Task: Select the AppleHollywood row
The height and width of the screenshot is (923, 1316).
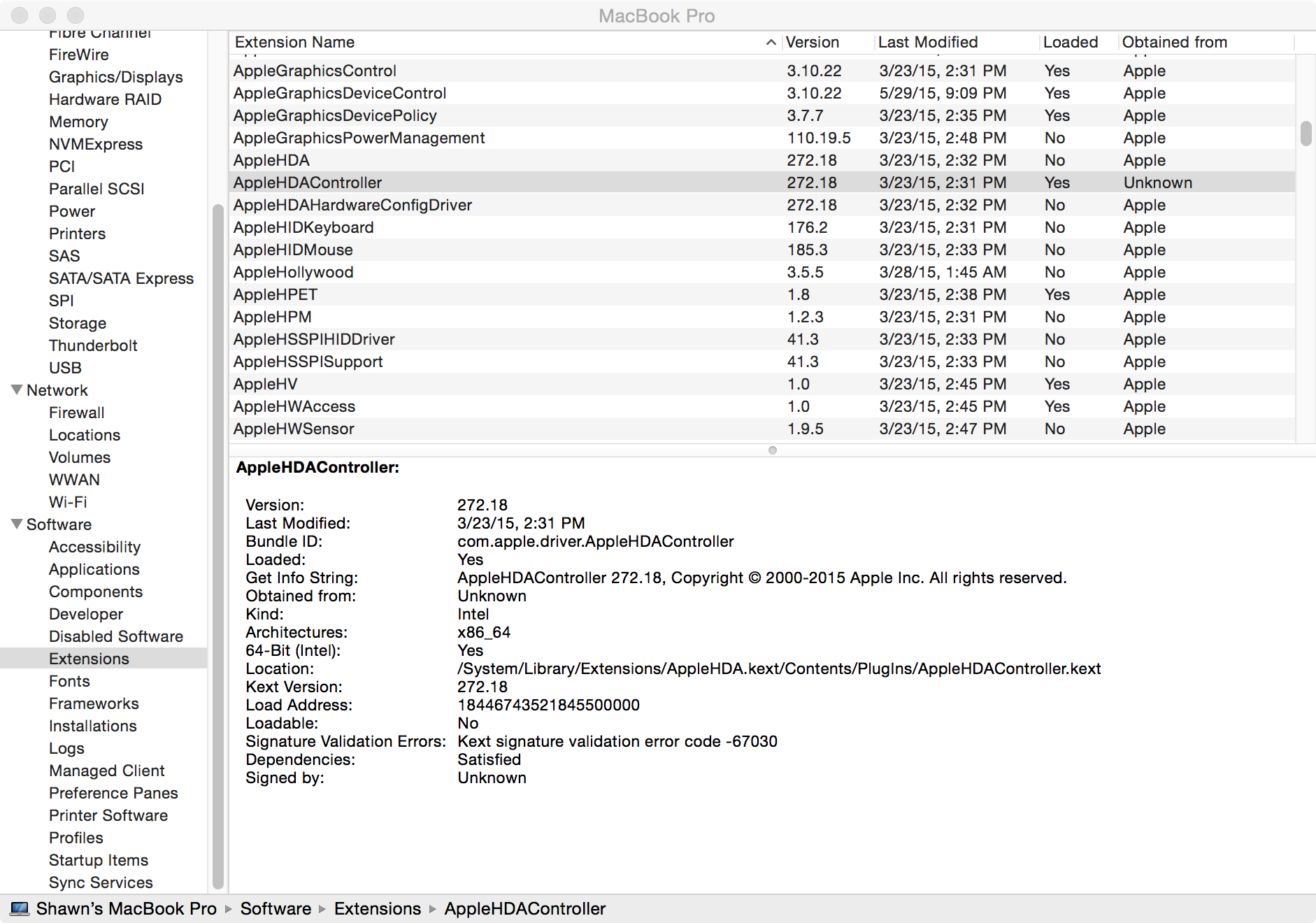Action: coord(762,272)
